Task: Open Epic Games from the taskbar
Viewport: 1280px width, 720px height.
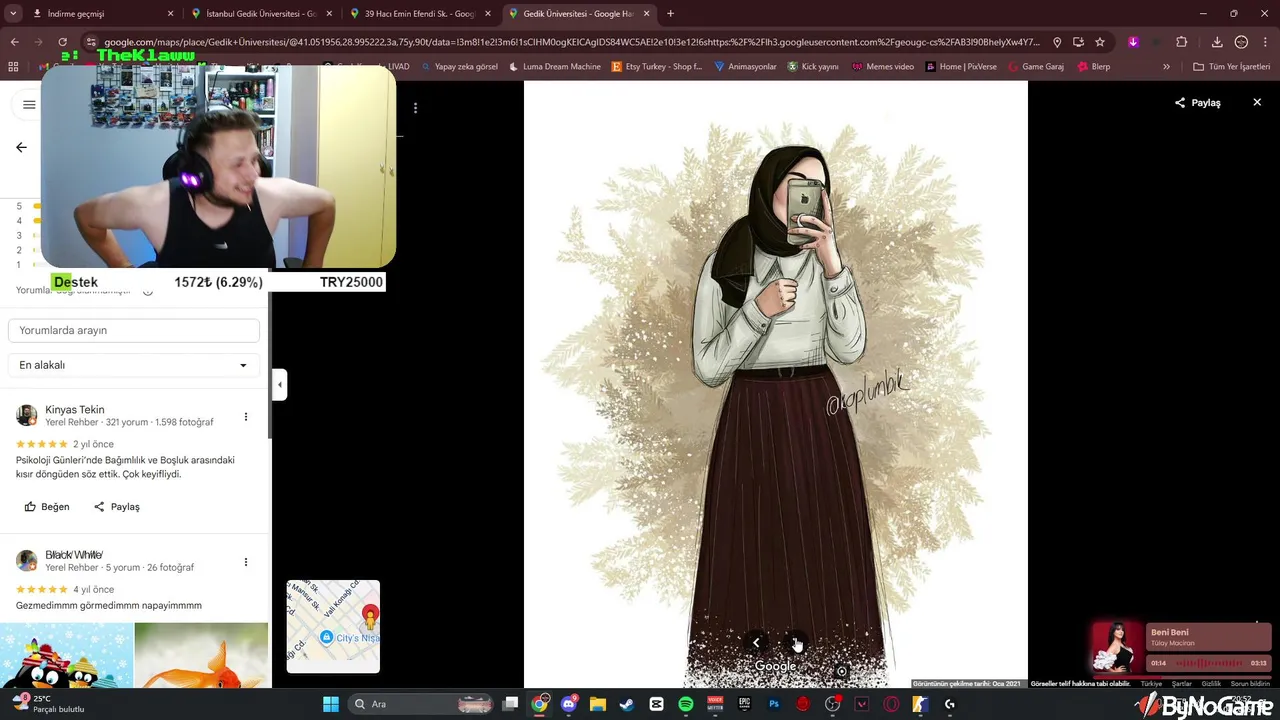Action: [744, 704]
